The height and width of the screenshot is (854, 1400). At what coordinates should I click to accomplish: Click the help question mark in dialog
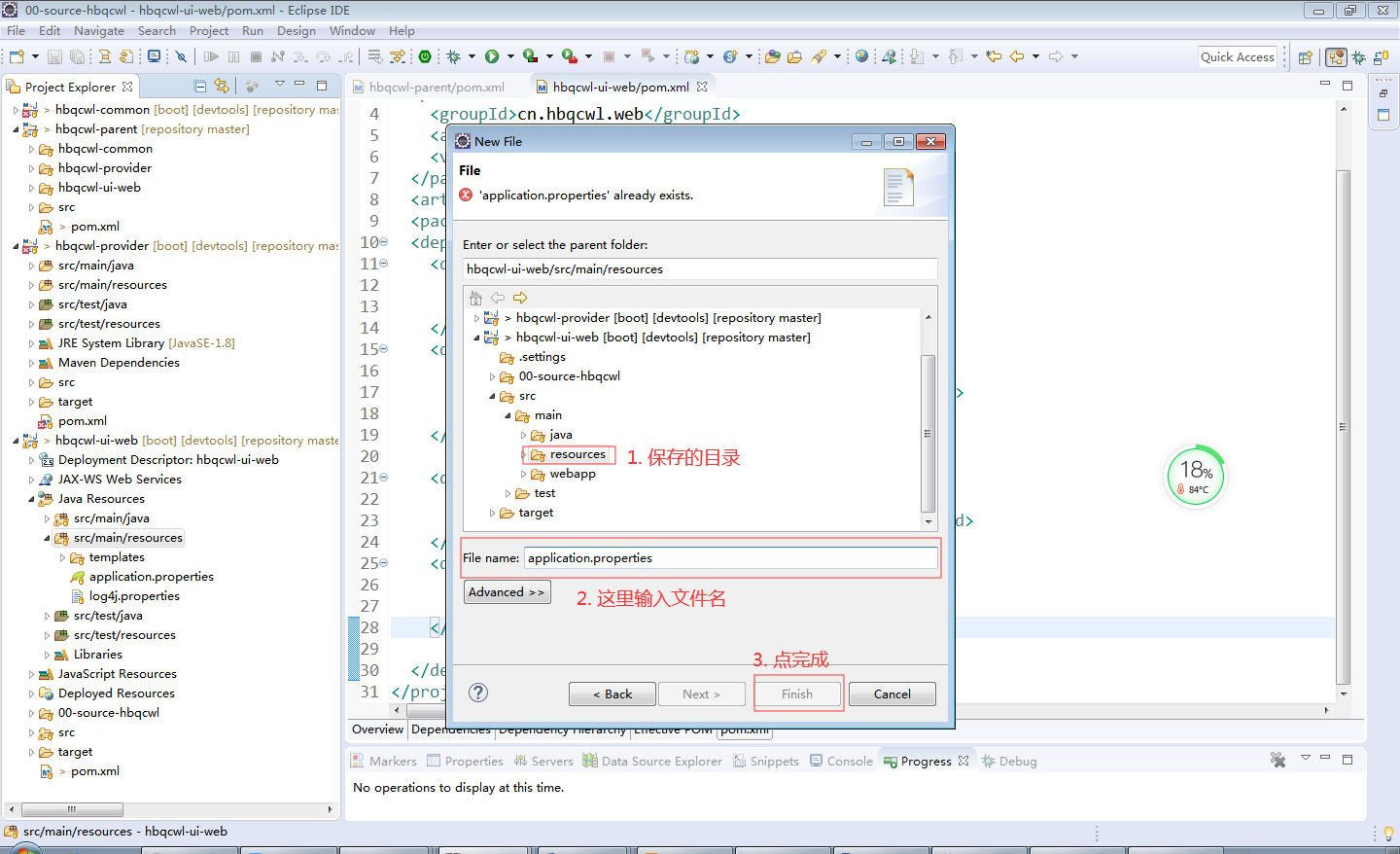(478, 693)
